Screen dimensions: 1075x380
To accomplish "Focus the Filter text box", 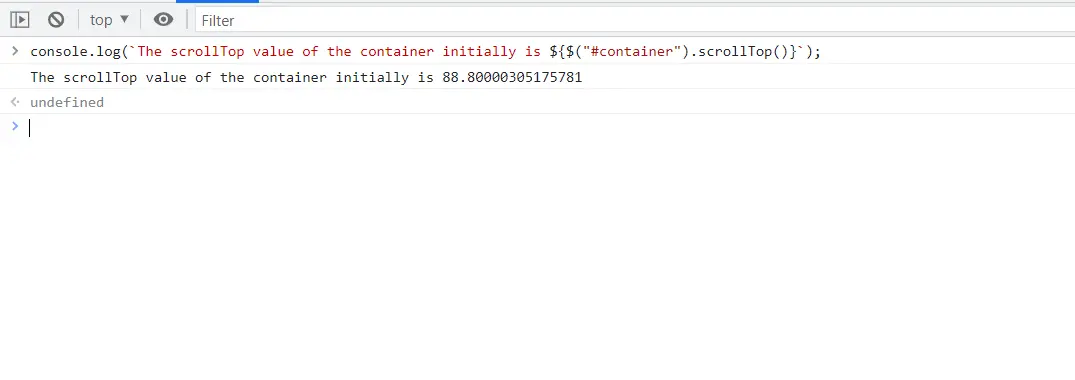I will coord(635,21).
